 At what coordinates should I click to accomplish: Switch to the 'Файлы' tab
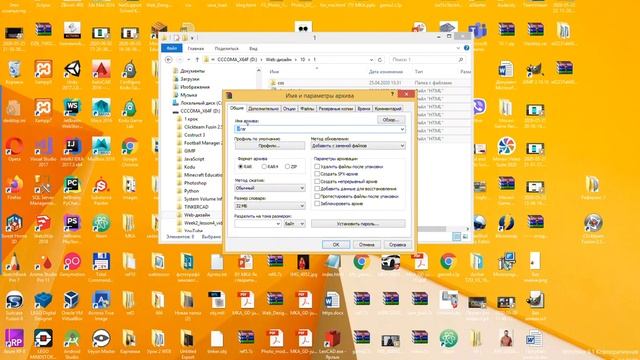point(307,109)
